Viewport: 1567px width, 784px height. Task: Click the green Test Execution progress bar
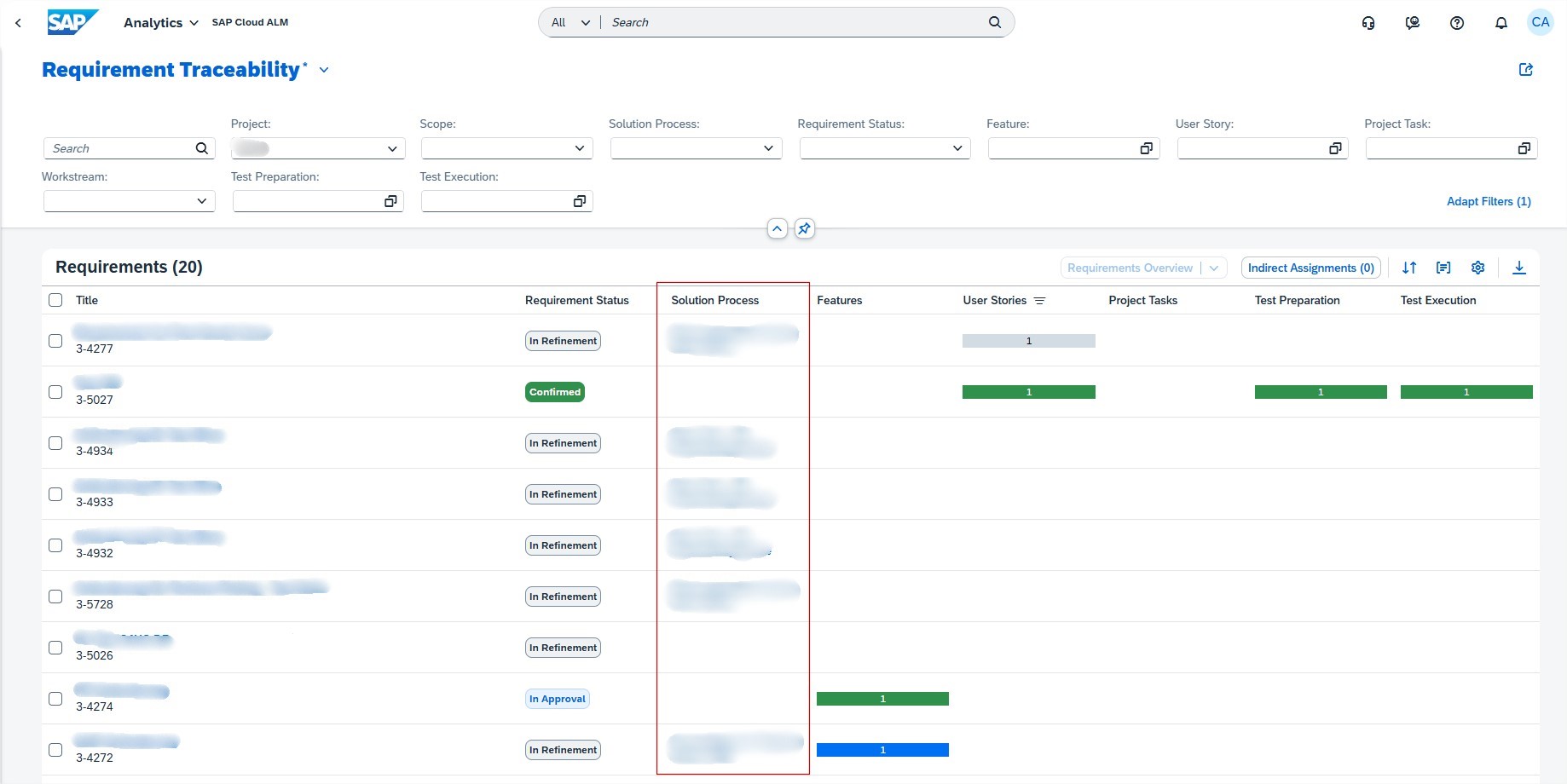pyautogui.click(x=1466, y=392)
